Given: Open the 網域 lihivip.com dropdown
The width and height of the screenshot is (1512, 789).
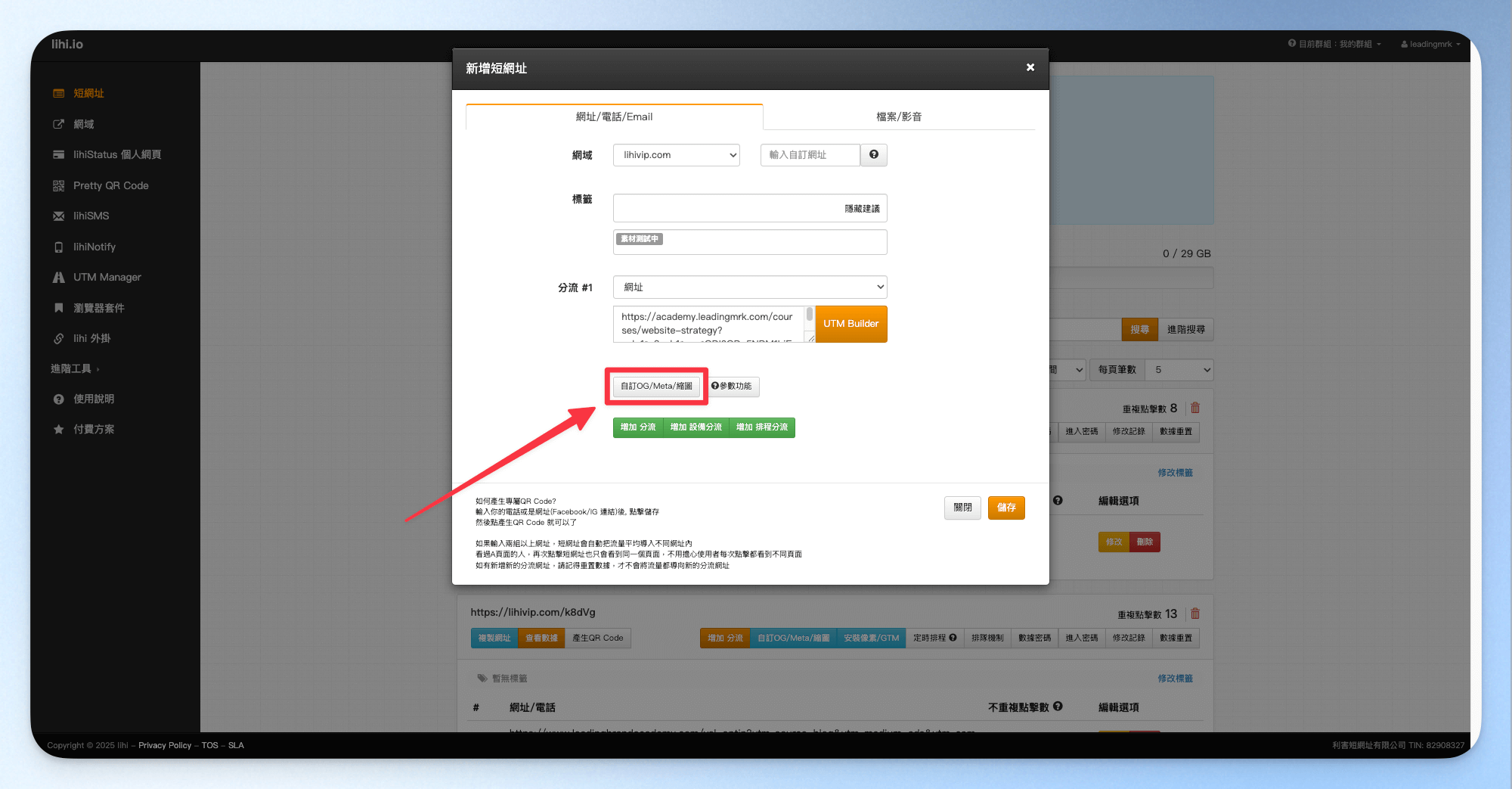Looking at the screenshot, I should 677,155.
